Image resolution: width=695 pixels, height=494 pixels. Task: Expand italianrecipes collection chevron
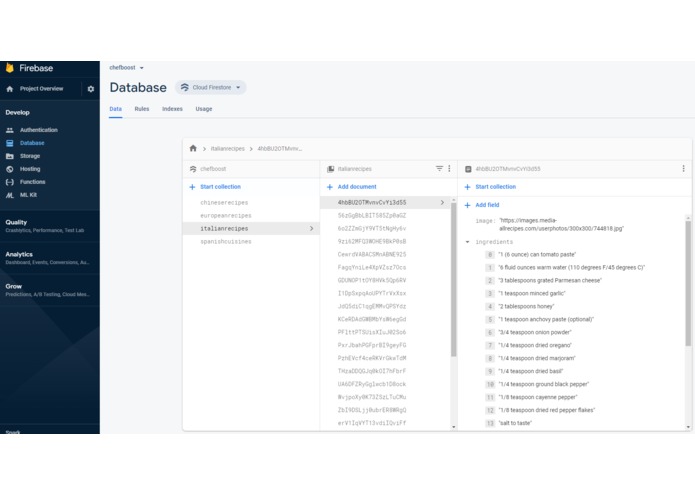point(312,229)
